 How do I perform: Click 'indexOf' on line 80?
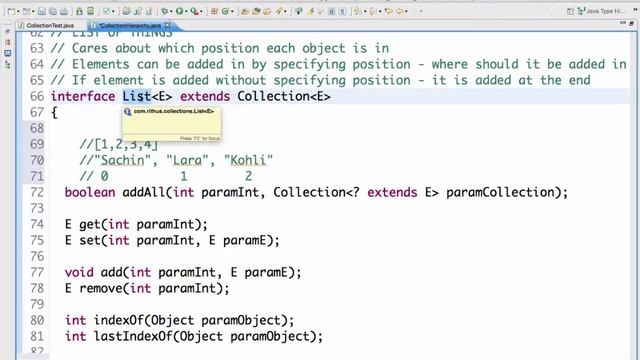pyautogui.click(x=119, y=320)
